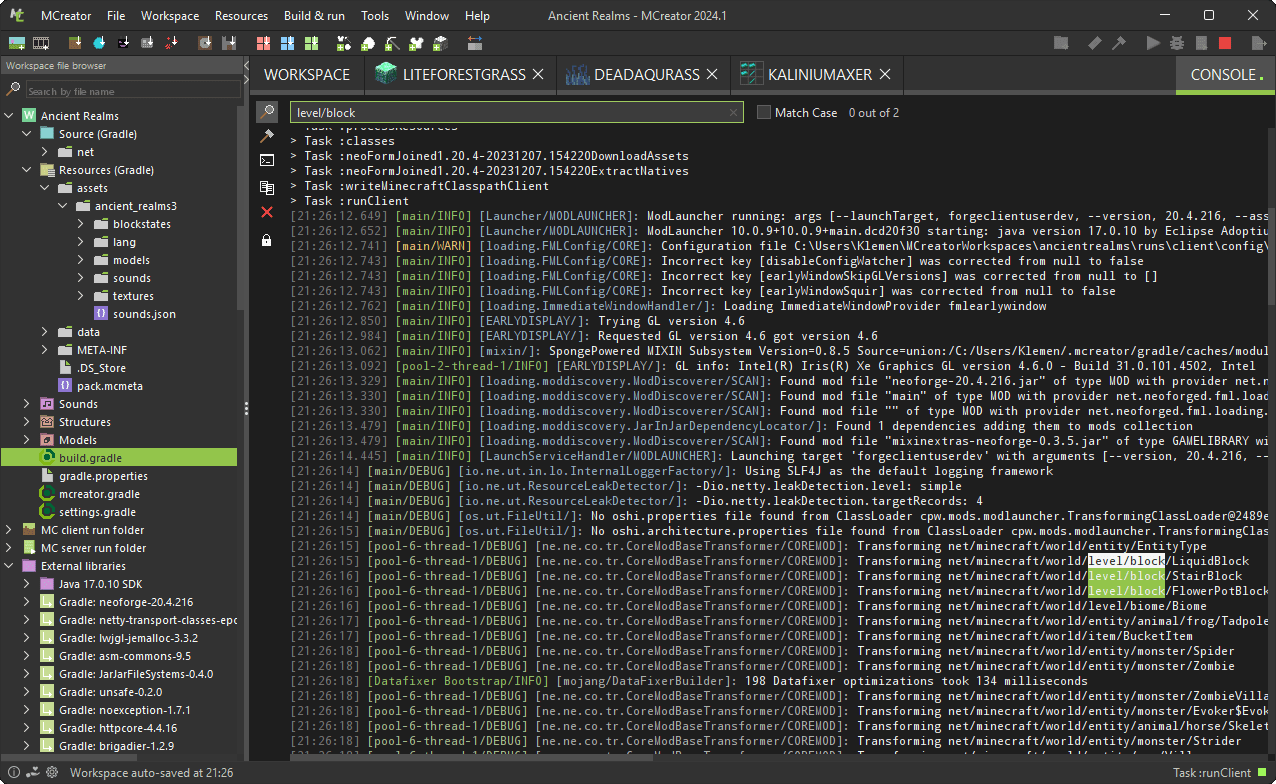Expand the data folder arrow
This screenshot has width=1276, height=784.
(45, 332)
